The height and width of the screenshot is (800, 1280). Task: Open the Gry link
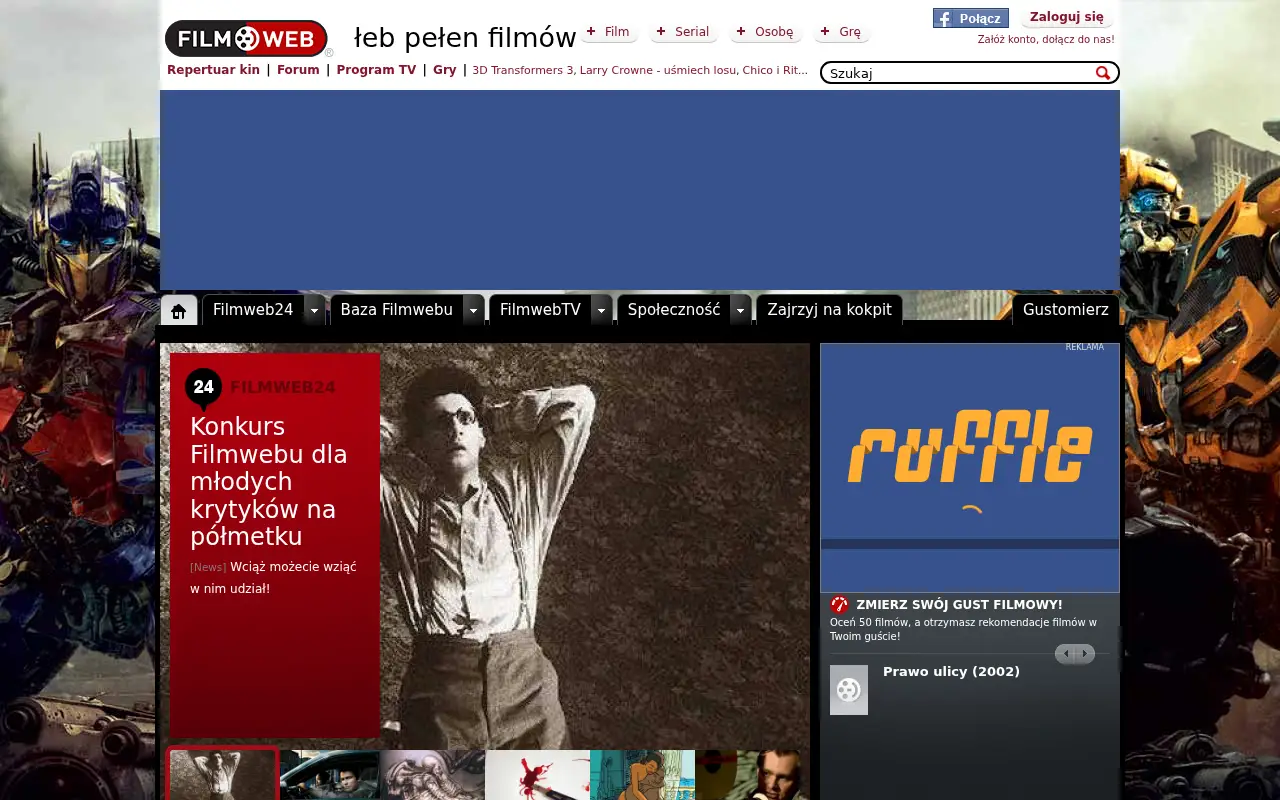[x=444, y=70]
